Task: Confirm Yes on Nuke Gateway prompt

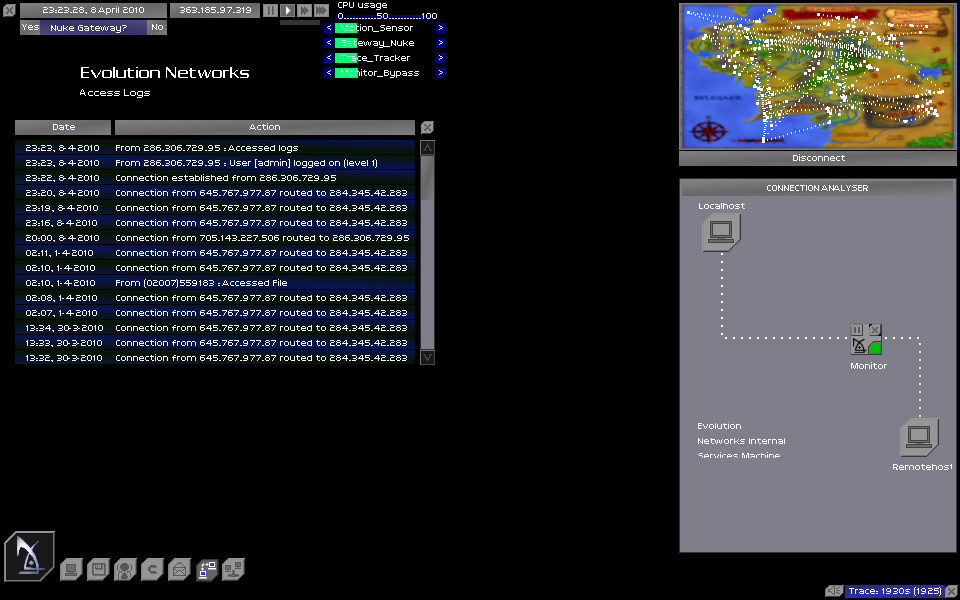Action: pos(30,27)
